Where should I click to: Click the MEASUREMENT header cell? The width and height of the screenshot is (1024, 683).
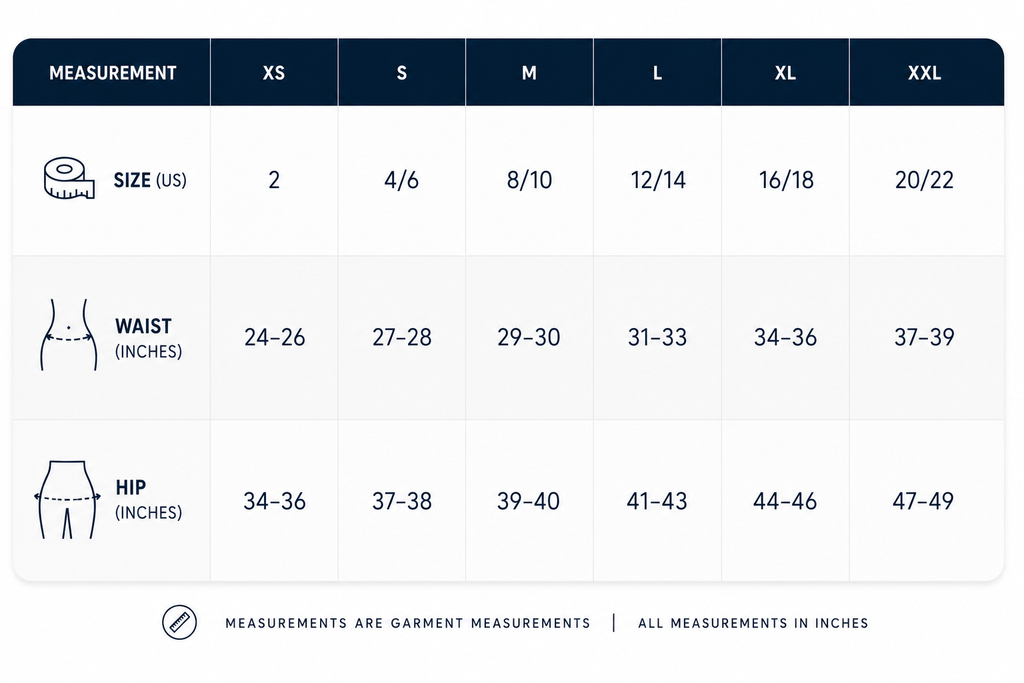click(x=112, y=72)
